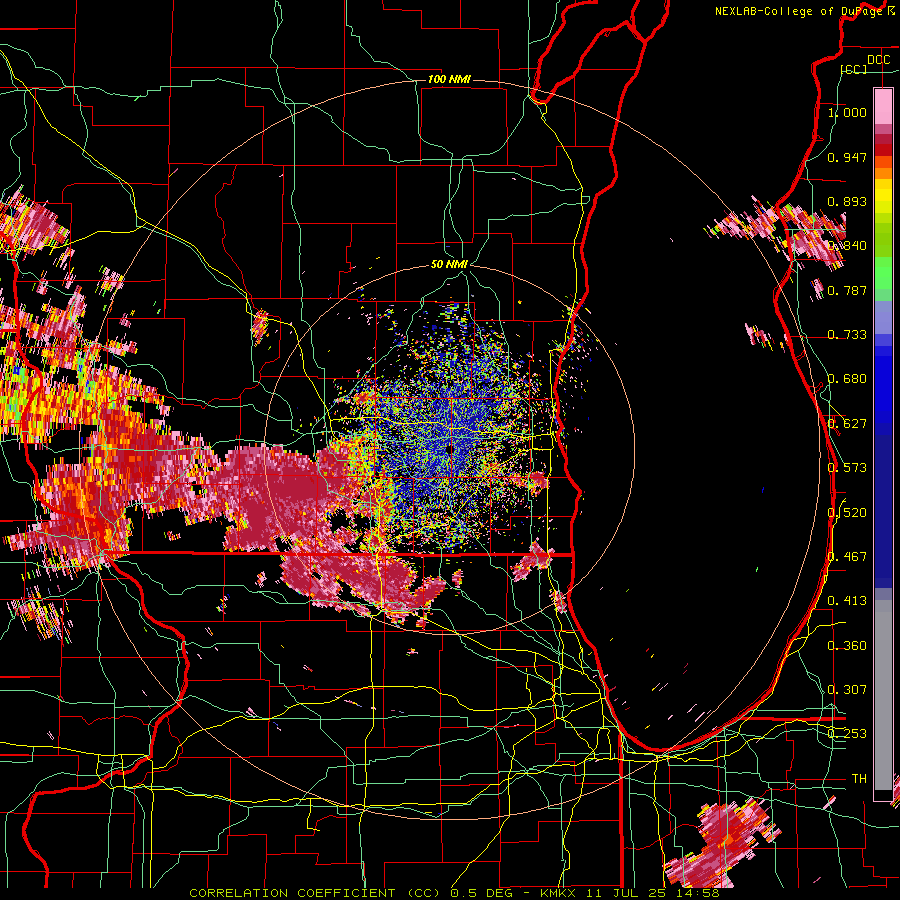Image resolution: width=900 pixels, height=900 pixels.
Task: Click the [CC] units label
Action: (x=854, y=69)
